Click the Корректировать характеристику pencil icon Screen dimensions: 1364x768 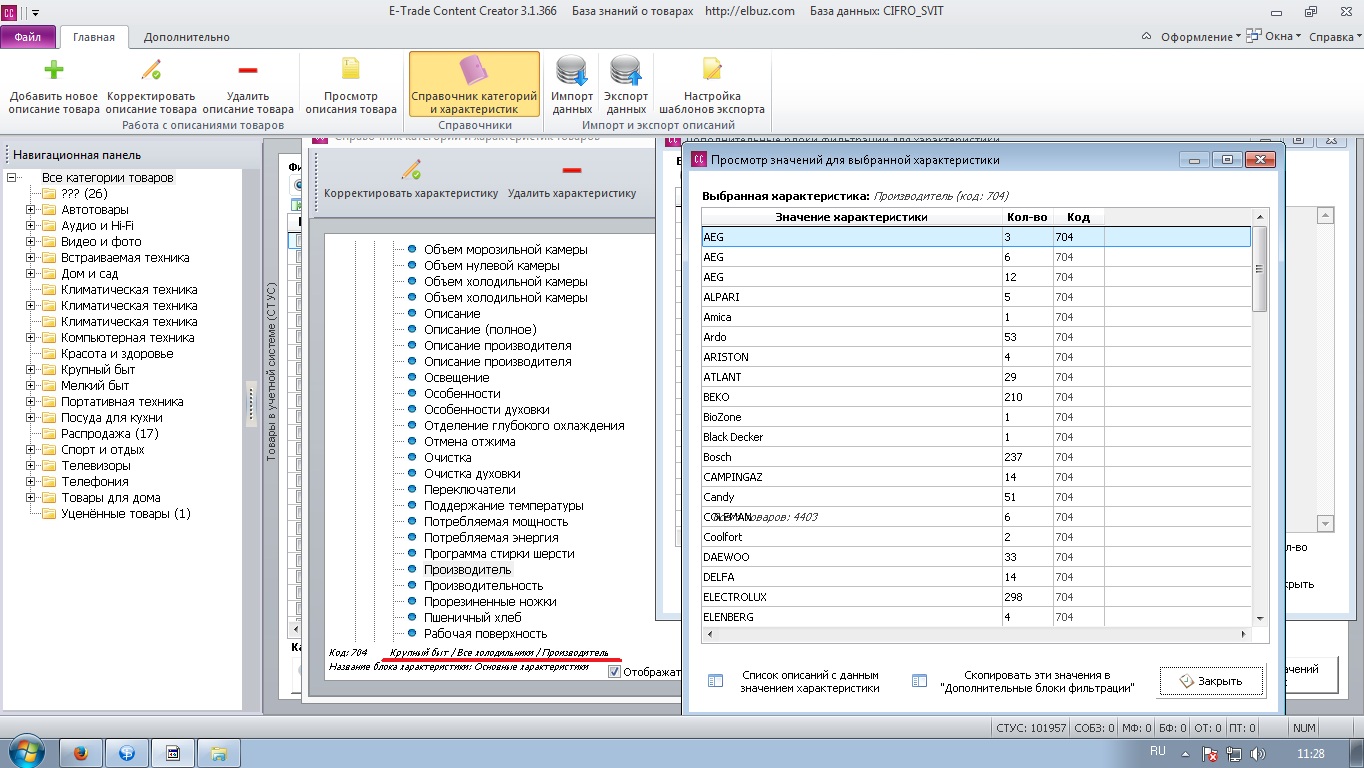[411, 170]
